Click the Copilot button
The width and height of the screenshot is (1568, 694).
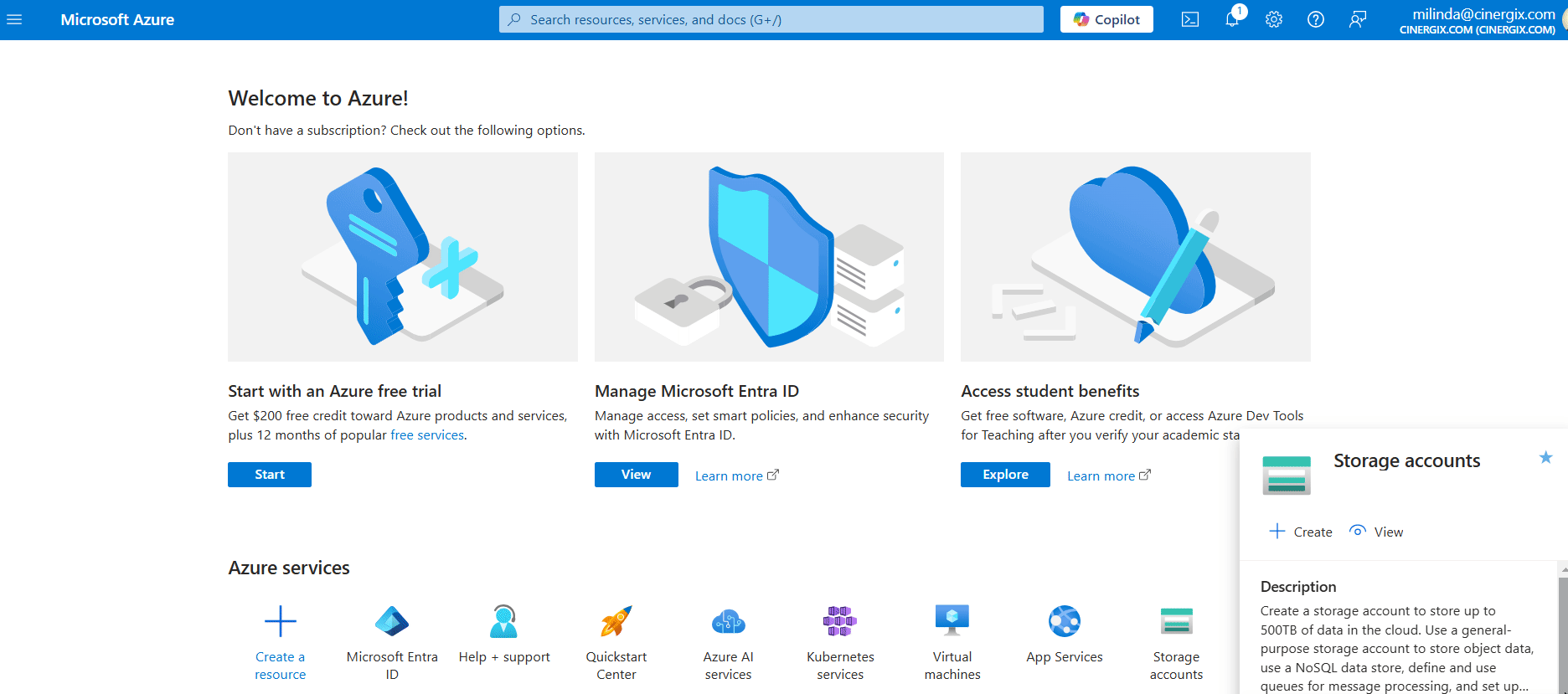click(x=1106, y=19)
